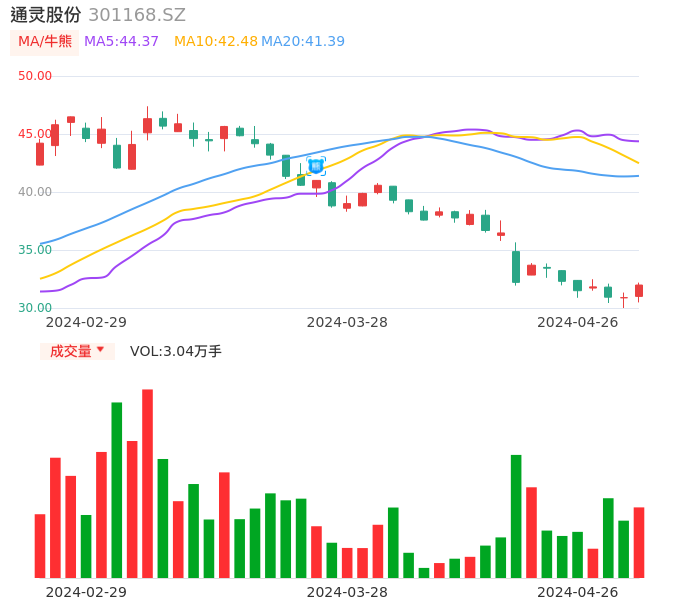Select the MA/牛熊 indicator button

tap(45, 42)
